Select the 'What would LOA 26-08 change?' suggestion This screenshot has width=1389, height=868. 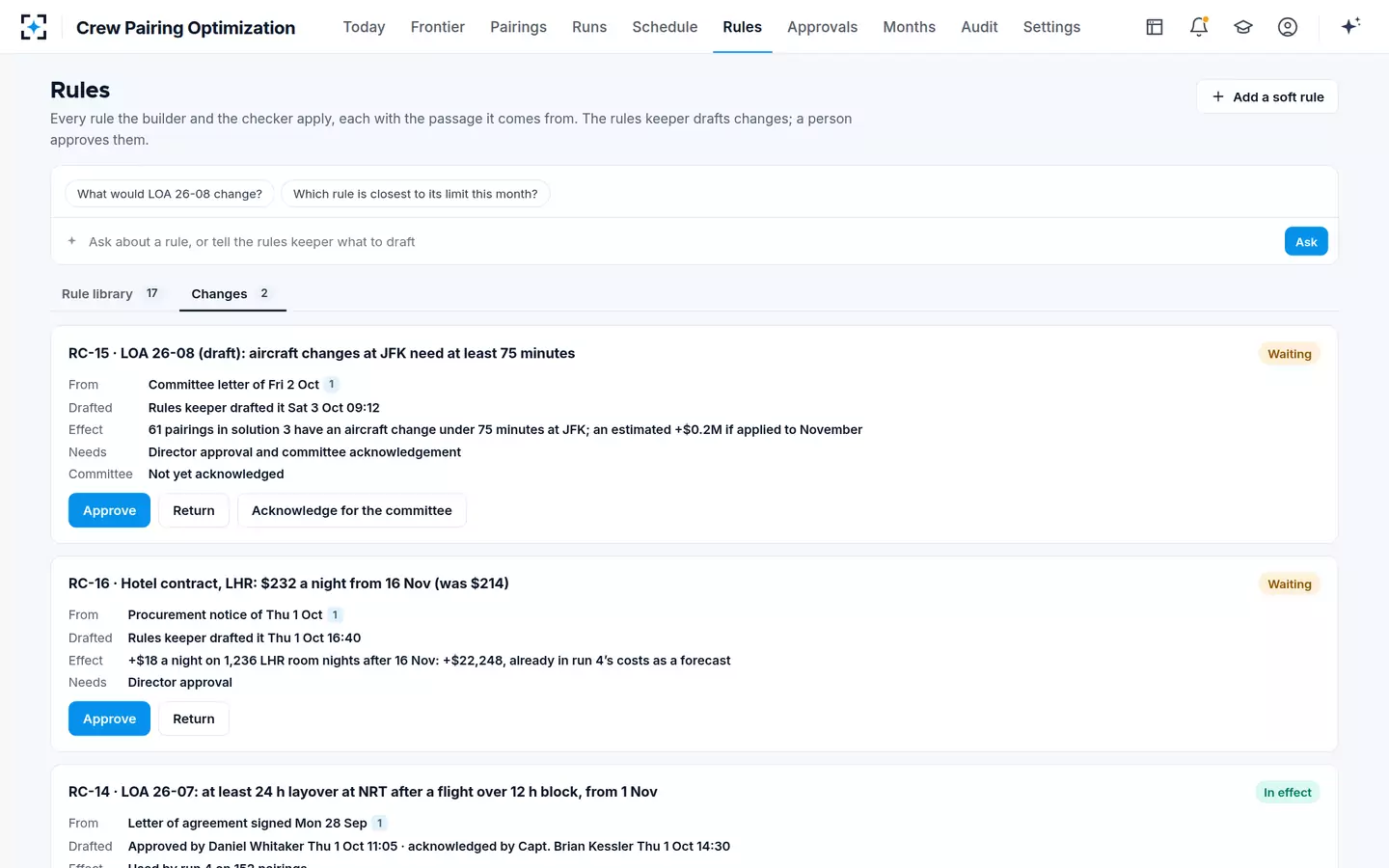pos(170,194)
